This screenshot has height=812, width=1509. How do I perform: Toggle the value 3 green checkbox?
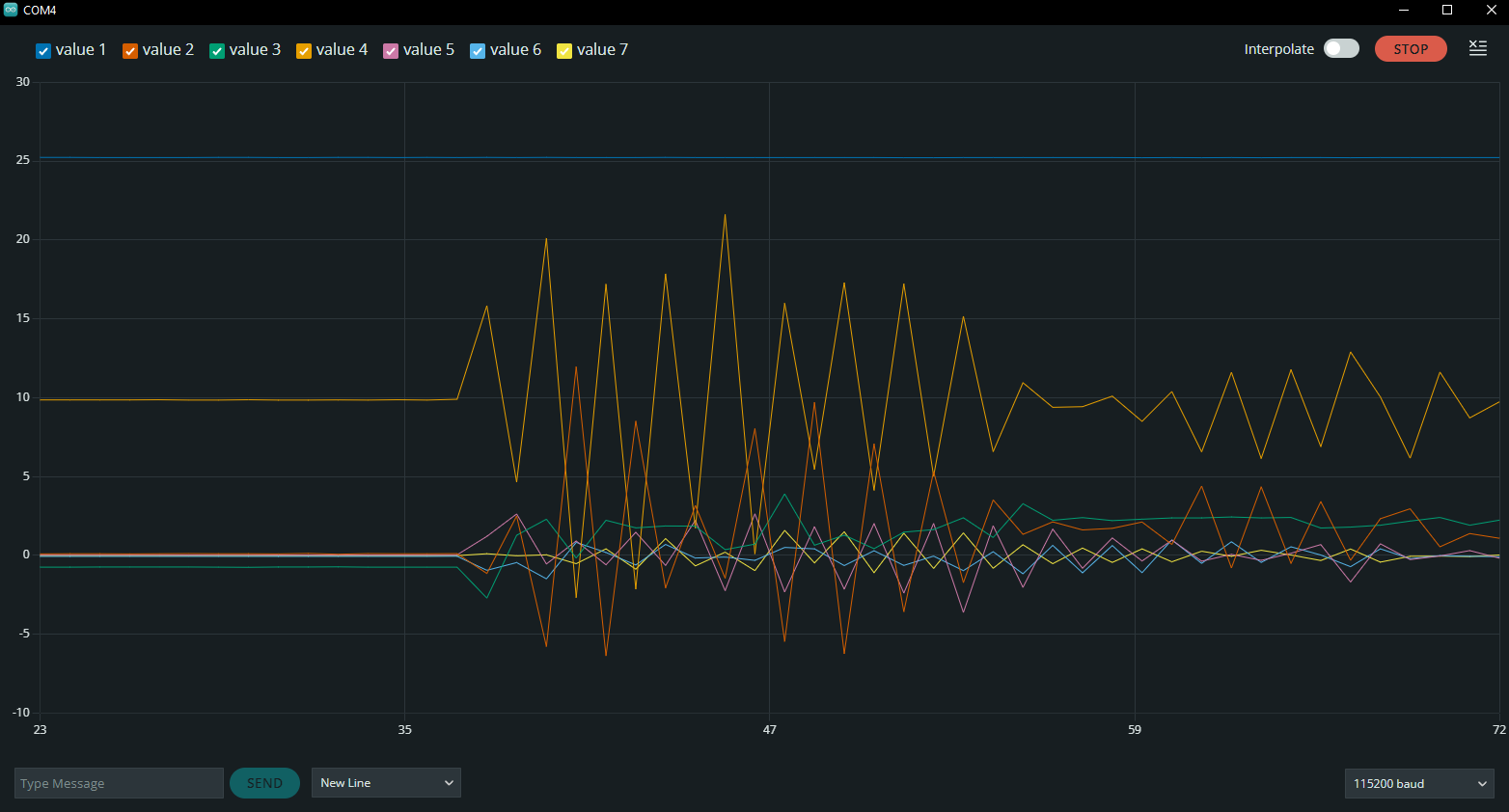tap(217, 51)
